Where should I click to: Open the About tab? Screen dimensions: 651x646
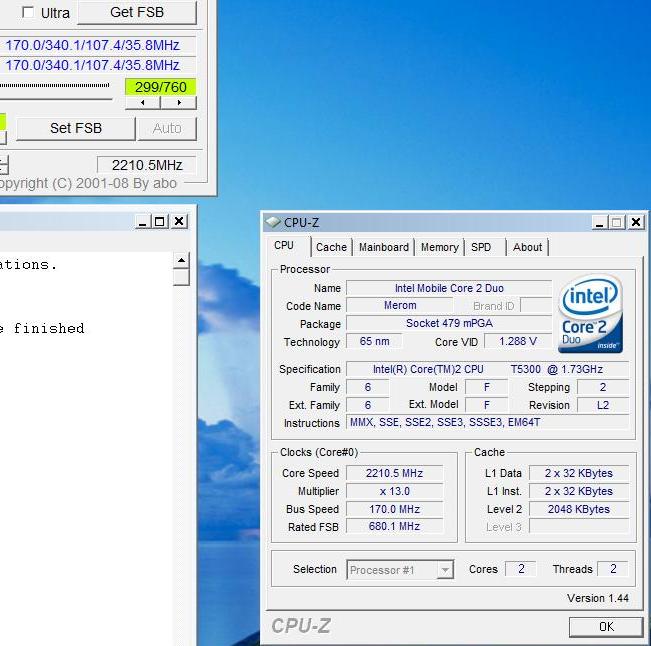(x=527, y=247)
